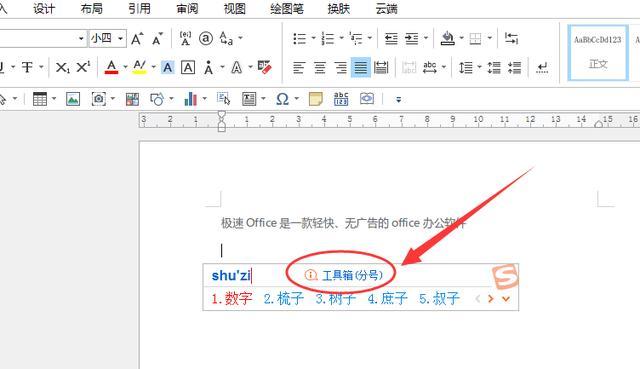The height and width of the screenshot is (369, 640).
Task: Insert a picture with the image icon
Action: click(x=73, y=99)
